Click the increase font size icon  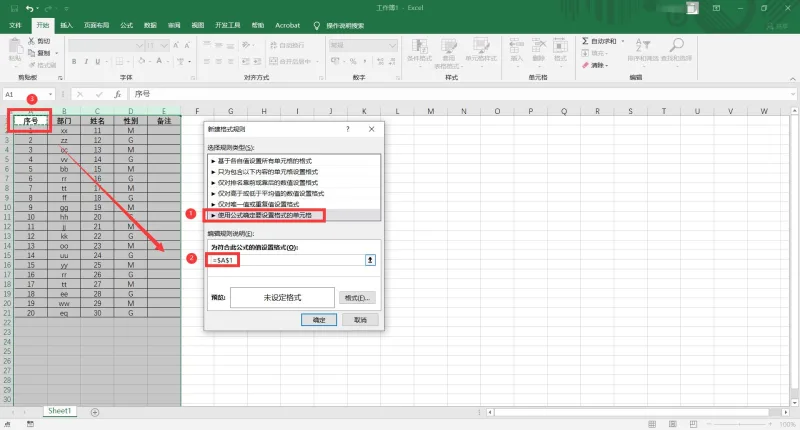coord(176,45)
